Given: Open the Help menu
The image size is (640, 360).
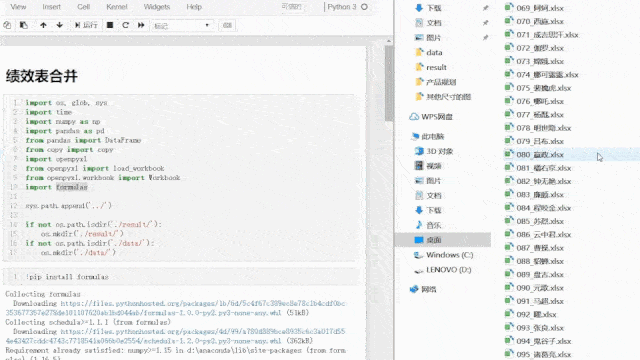Looking at the screenshot, I should (x=194, y=7).
